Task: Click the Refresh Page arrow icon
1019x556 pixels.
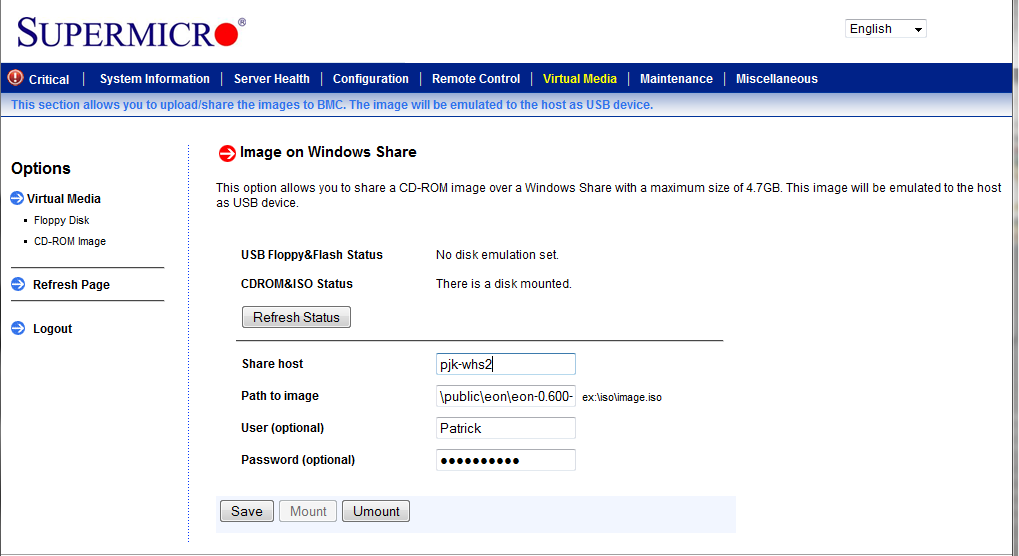Action: point(18,284)
